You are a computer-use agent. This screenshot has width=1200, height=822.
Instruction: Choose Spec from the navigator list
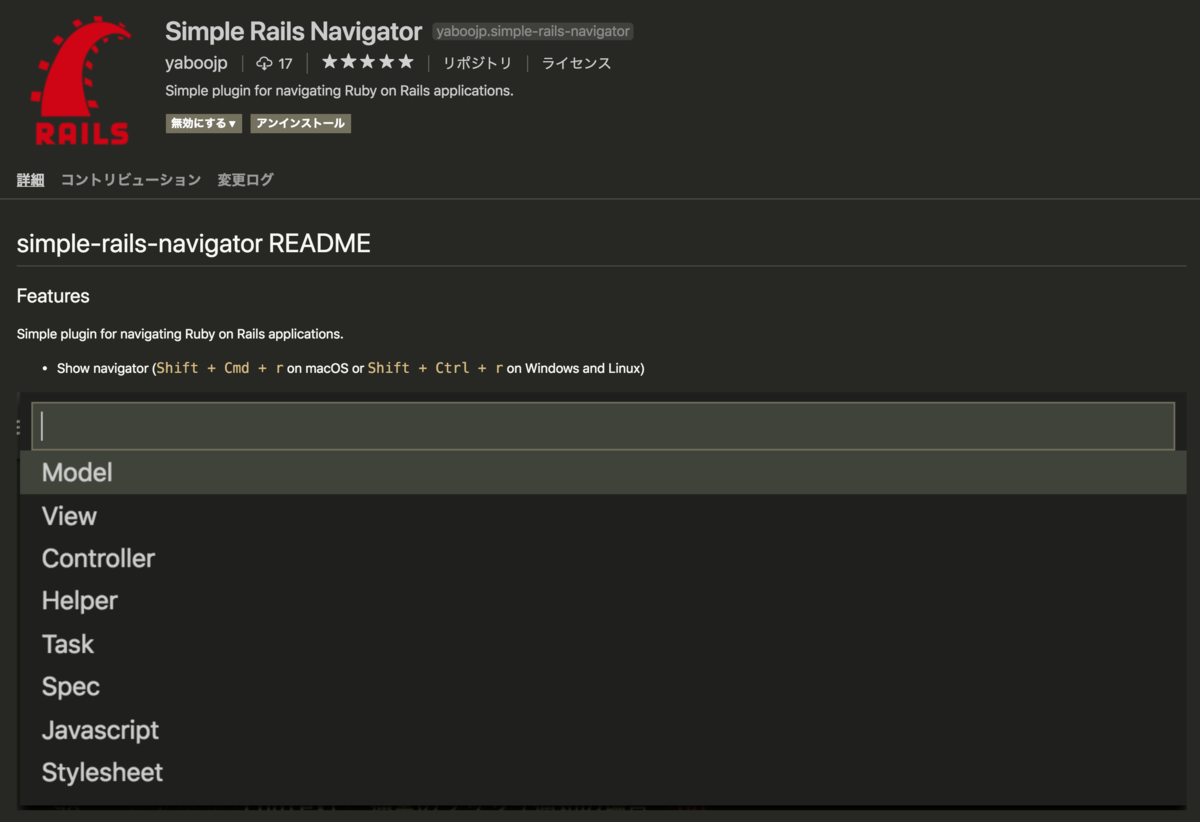pyautogui.click(x=603, y=687)
